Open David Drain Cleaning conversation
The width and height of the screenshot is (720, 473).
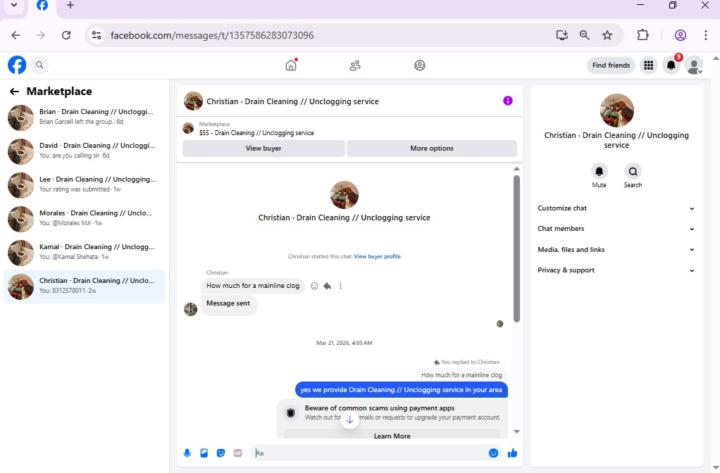click(x=84, y=151)
